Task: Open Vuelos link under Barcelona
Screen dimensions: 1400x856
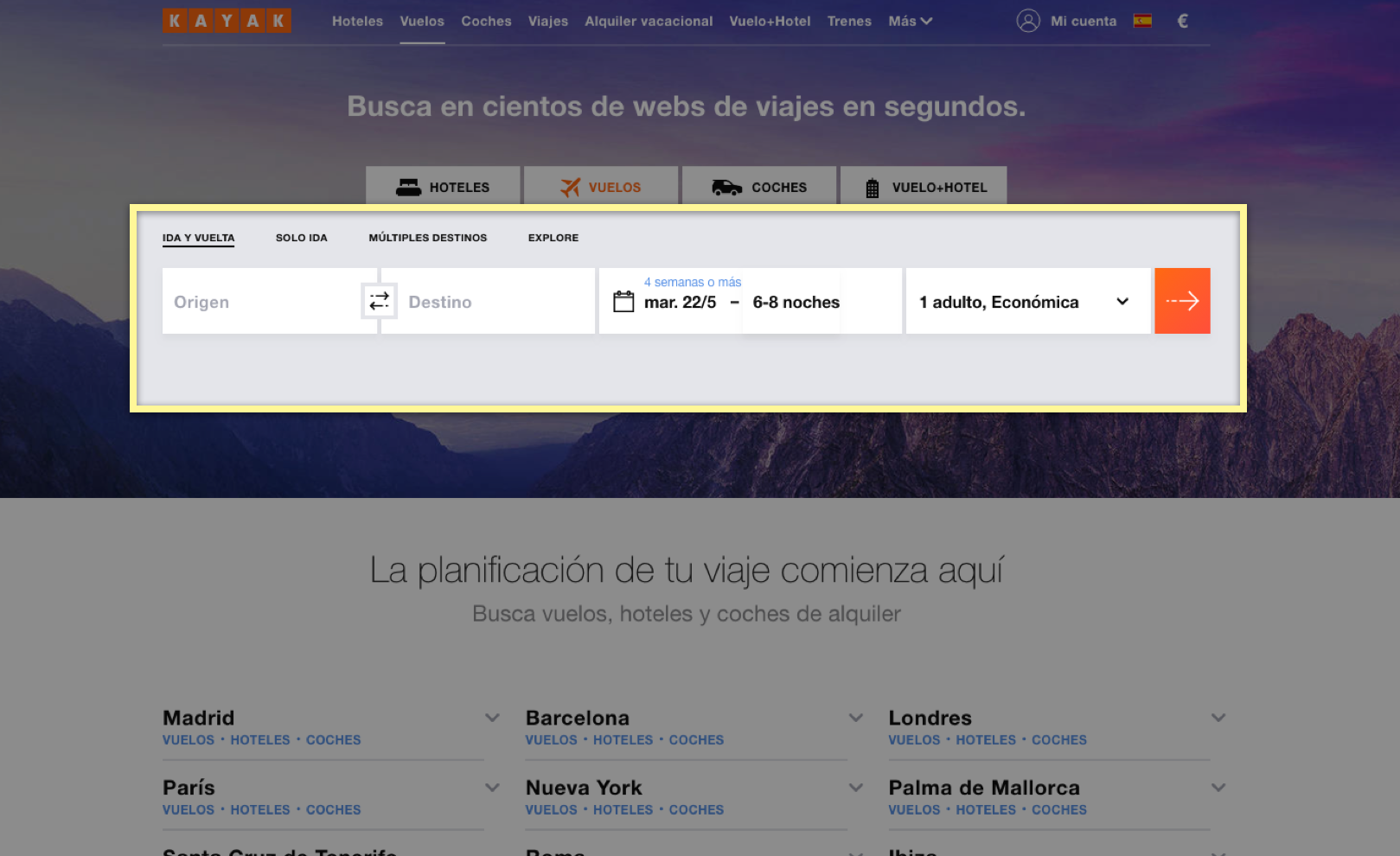Action: [551, 740]
